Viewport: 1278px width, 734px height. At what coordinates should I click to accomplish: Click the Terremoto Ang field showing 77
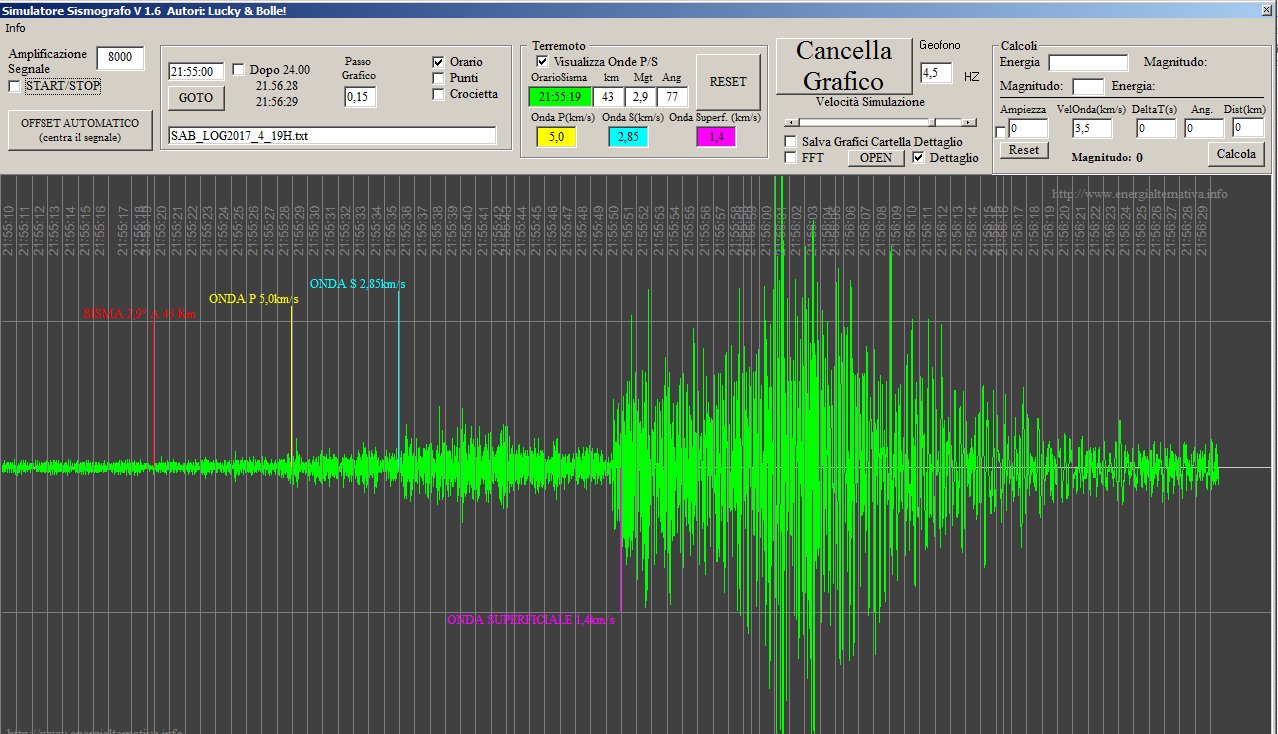672,97
